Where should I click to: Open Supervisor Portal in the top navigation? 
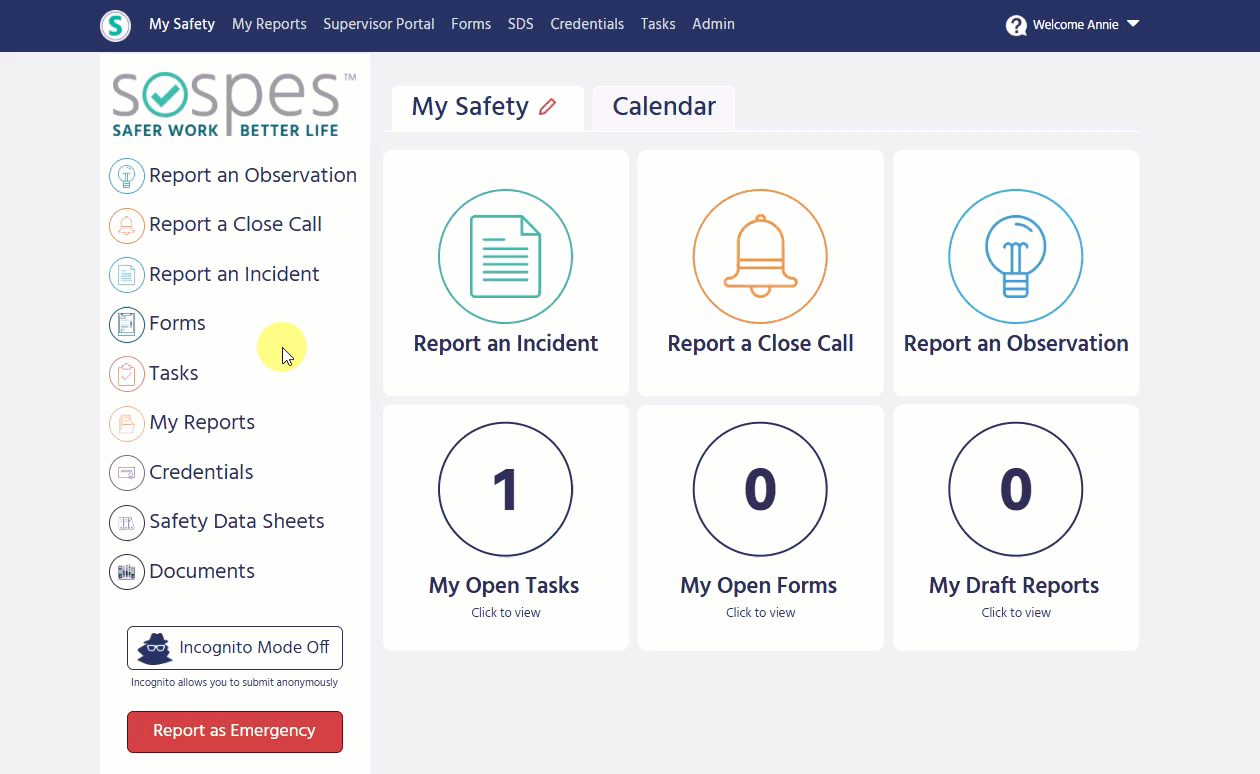pos(378,24)
